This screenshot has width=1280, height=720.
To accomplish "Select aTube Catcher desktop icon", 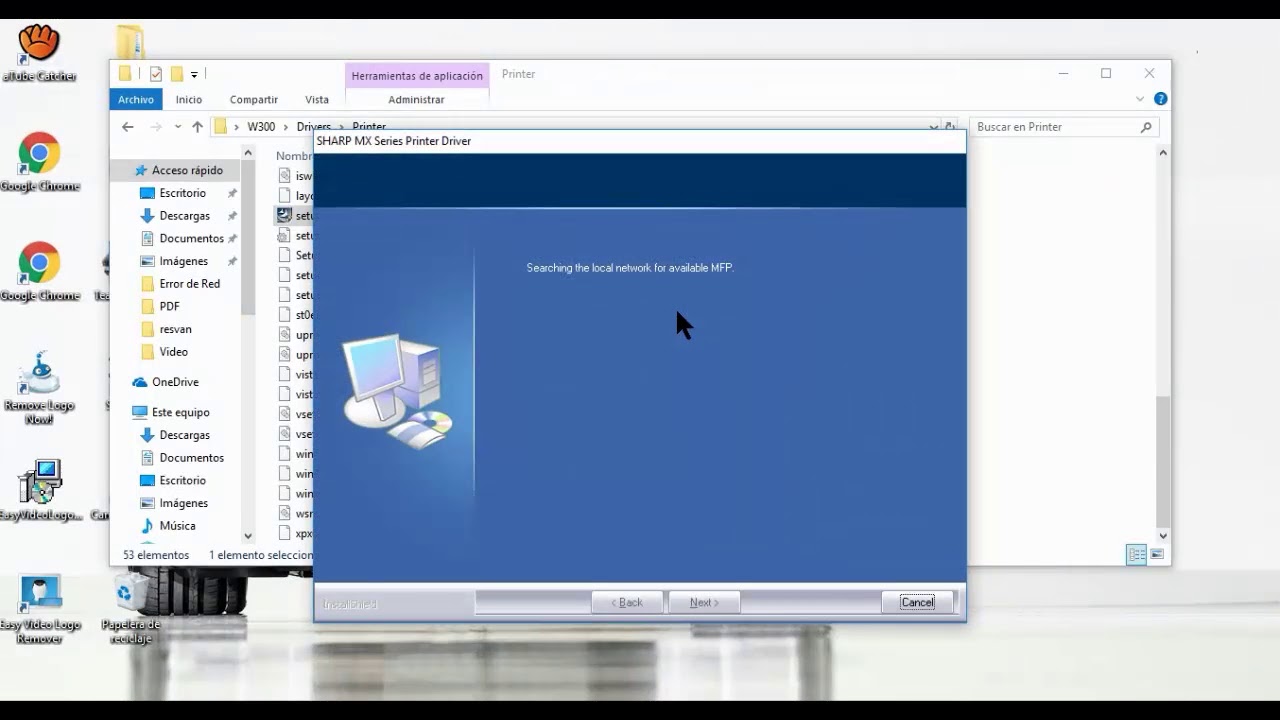I will click(x=39, y=53).
